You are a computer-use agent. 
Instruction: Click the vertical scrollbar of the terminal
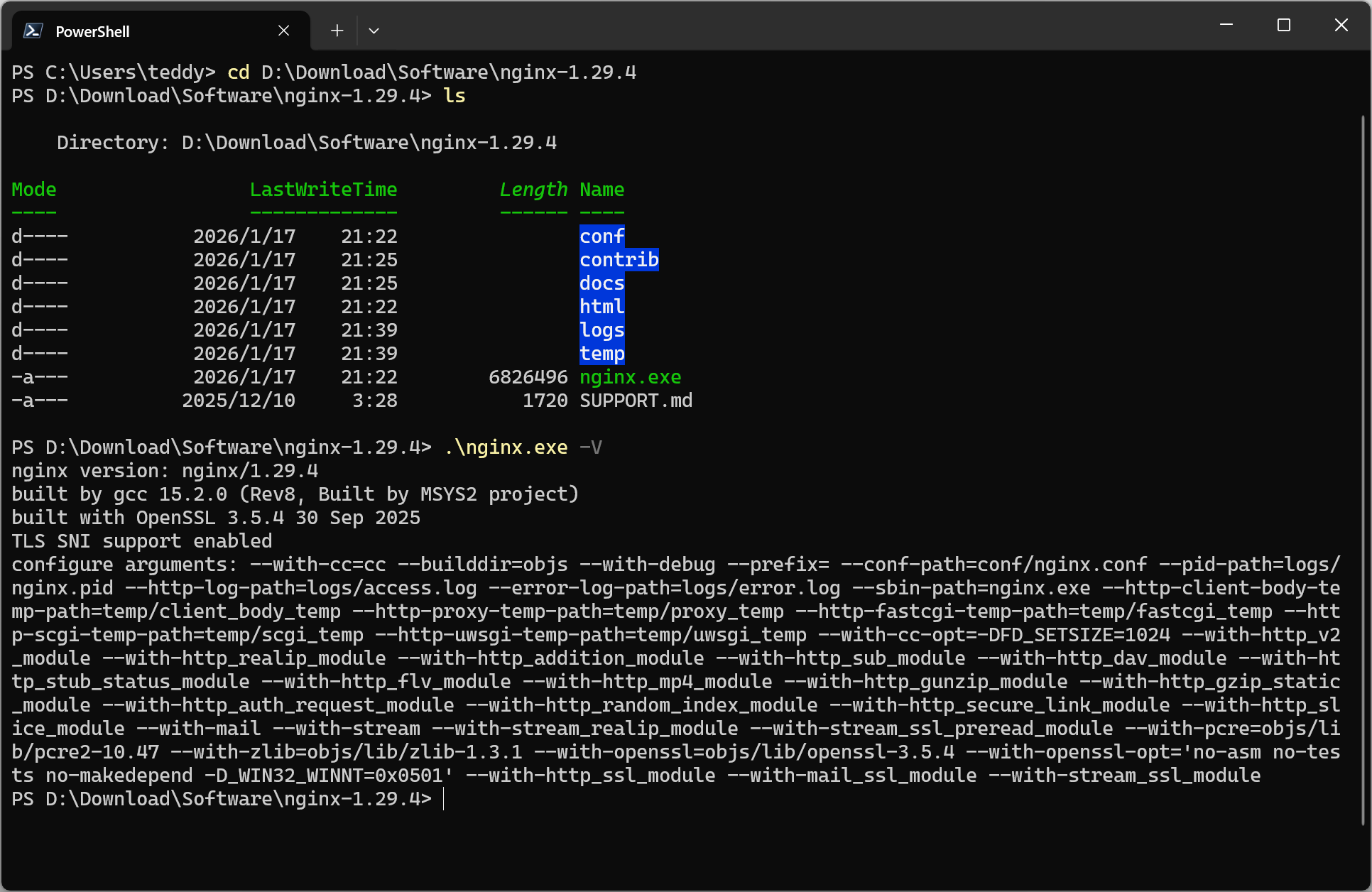pyautogui.click(x=1363, y=469)
